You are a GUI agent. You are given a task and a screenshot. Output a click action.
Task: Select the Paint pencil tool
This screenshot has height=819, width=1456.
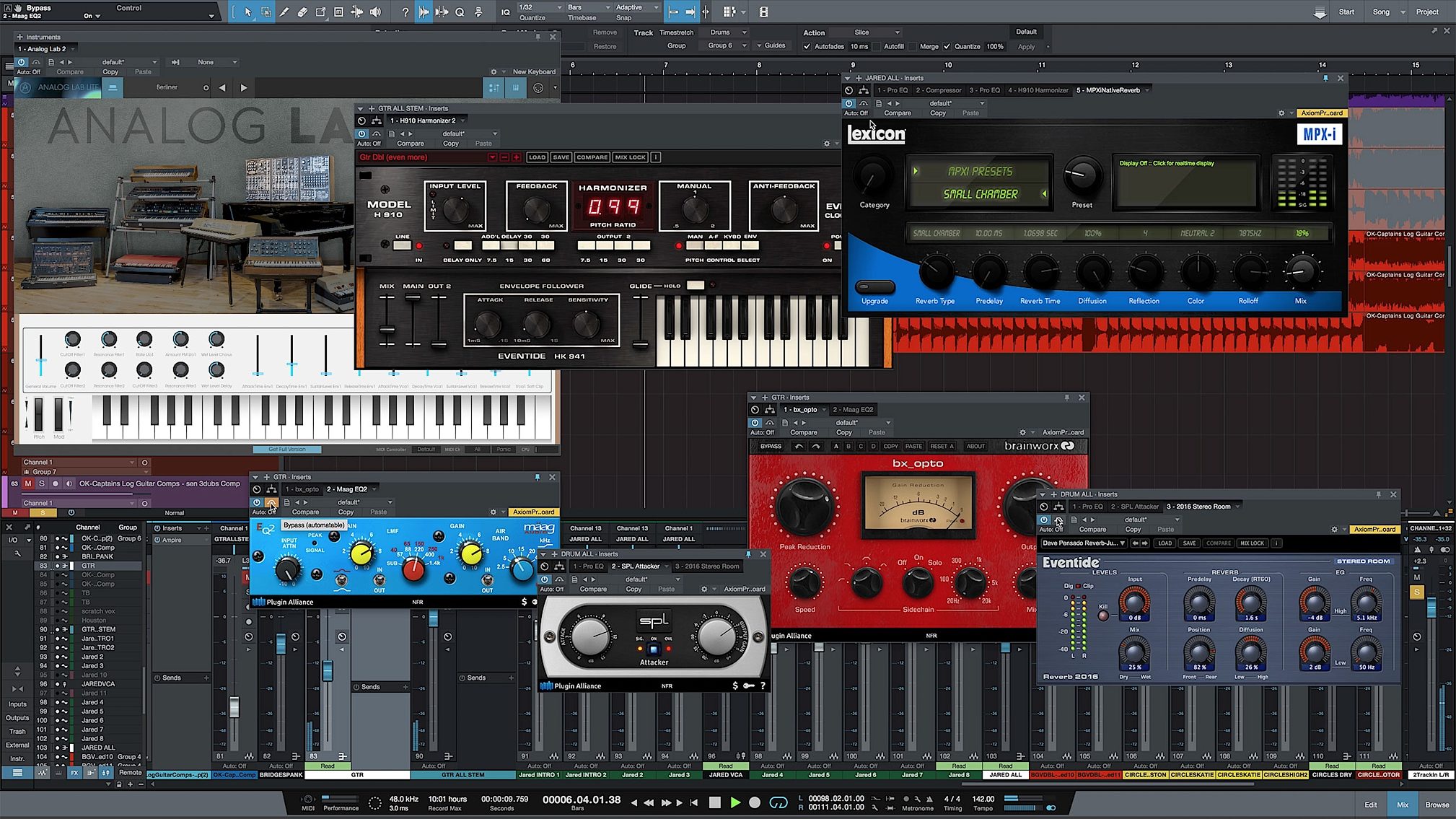[x=284, y=12]
